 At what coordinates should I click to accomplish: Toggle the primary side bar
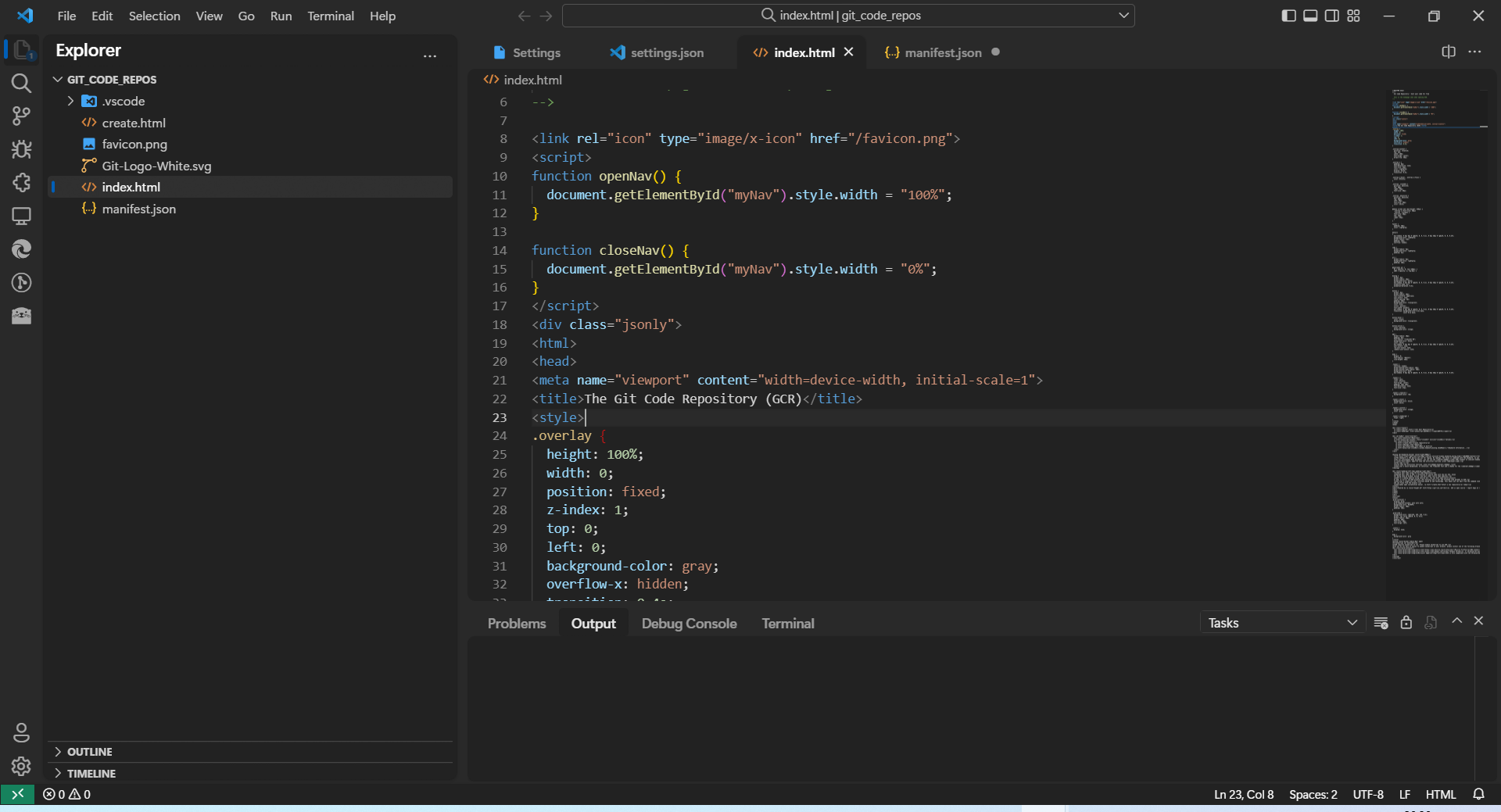coord(1289,16)
